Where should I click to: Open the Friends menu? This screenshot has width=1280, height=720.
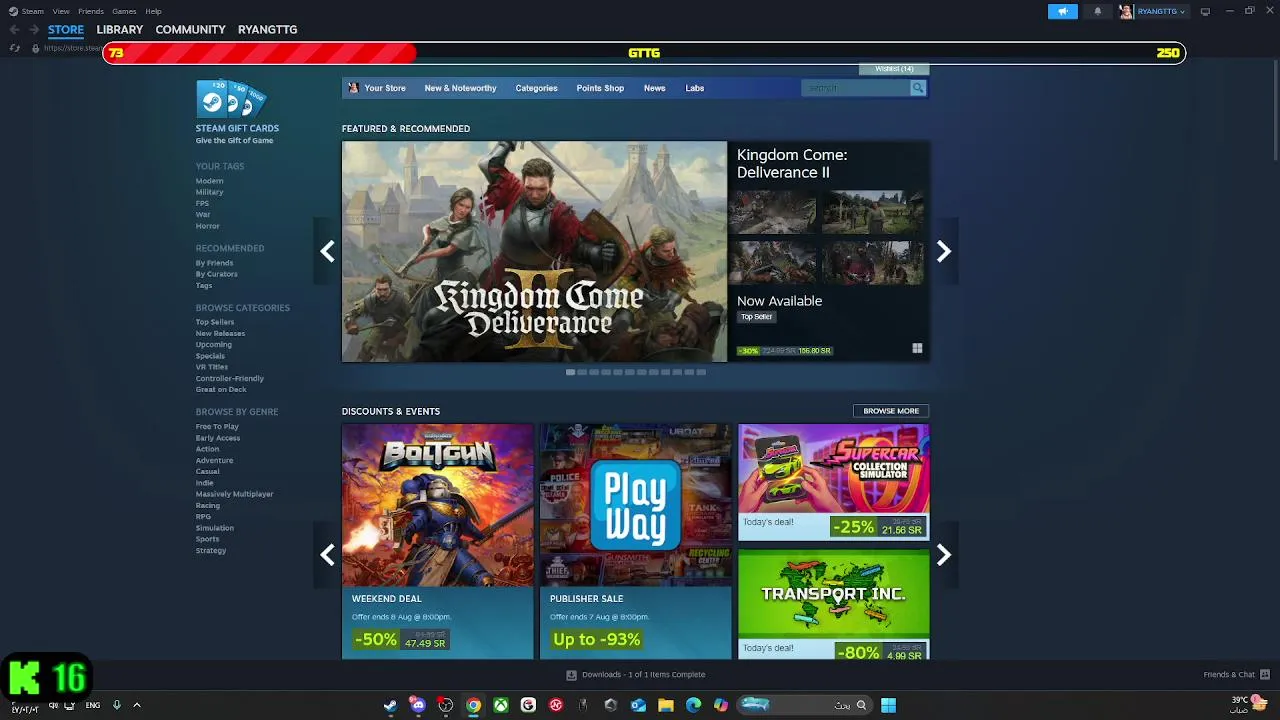click(91, 11)
